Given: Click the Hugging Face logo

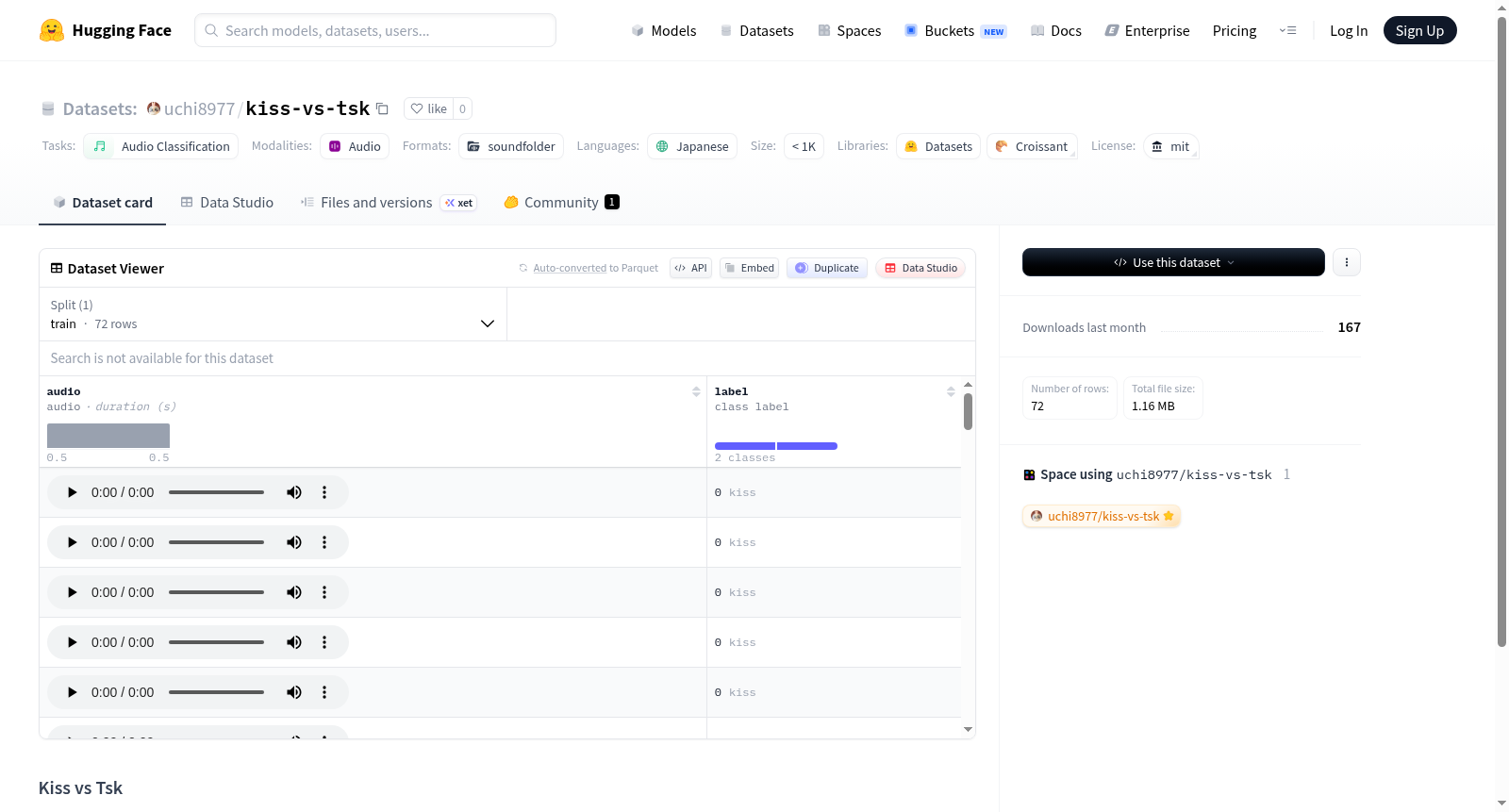Looking at the screenshot, I should 106,30.
